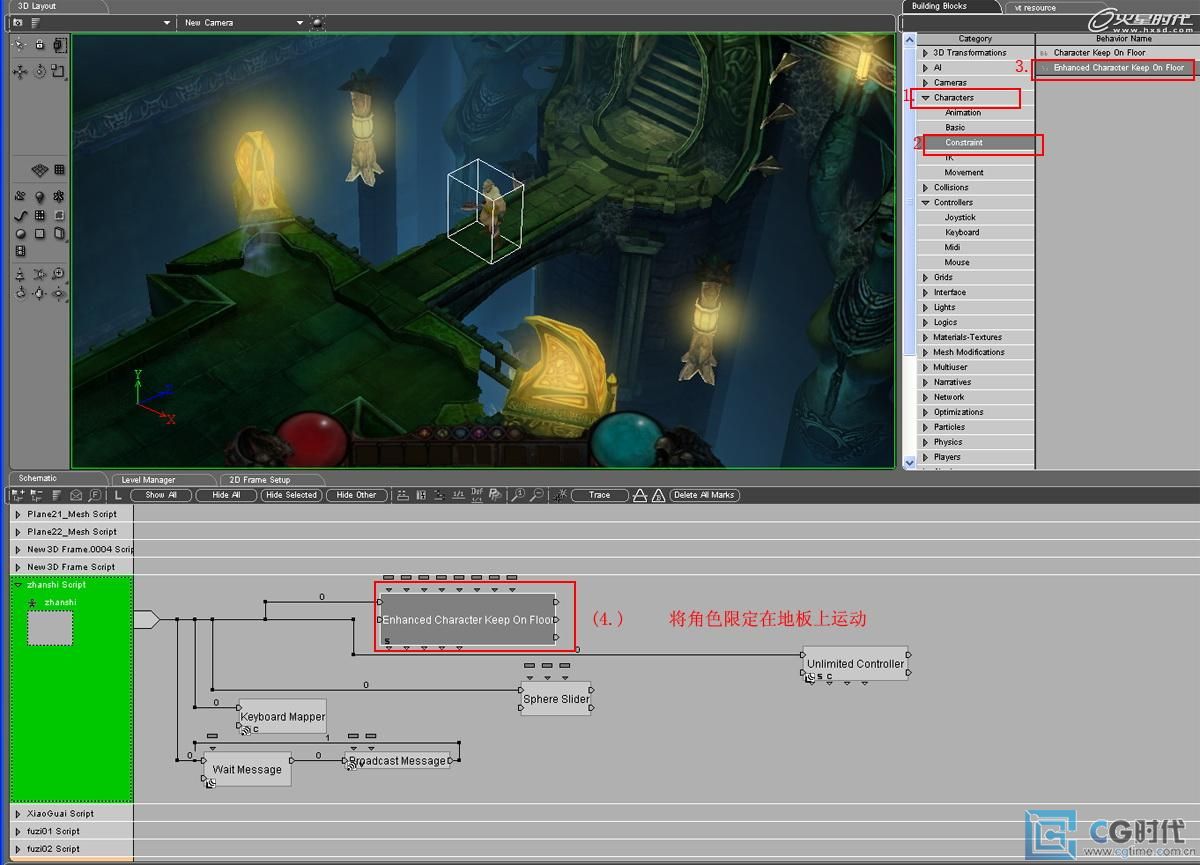Click the create texture film icon
The height and width of the screenshot is (865, 1200).
click(20, 252)
